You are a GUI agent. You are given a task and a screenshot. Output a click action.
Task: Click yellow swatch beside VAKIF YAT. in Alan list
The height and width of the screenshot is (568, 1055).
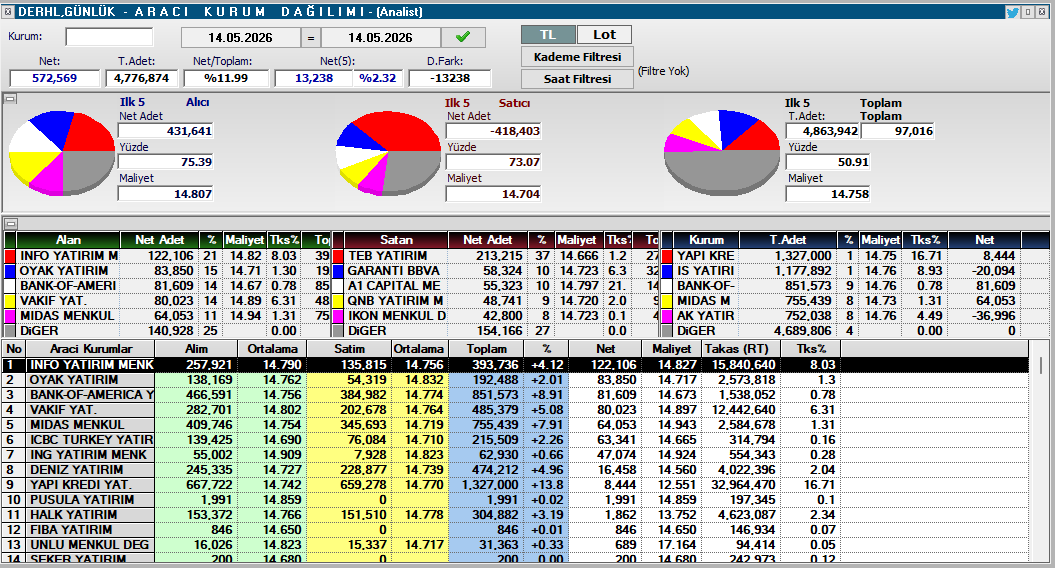[x=9, y=301]
